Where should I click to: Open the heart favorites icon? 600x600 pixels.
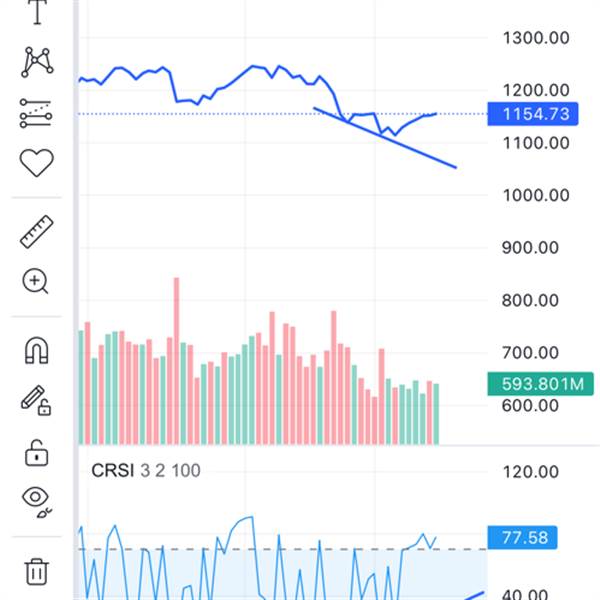point(36,163)
